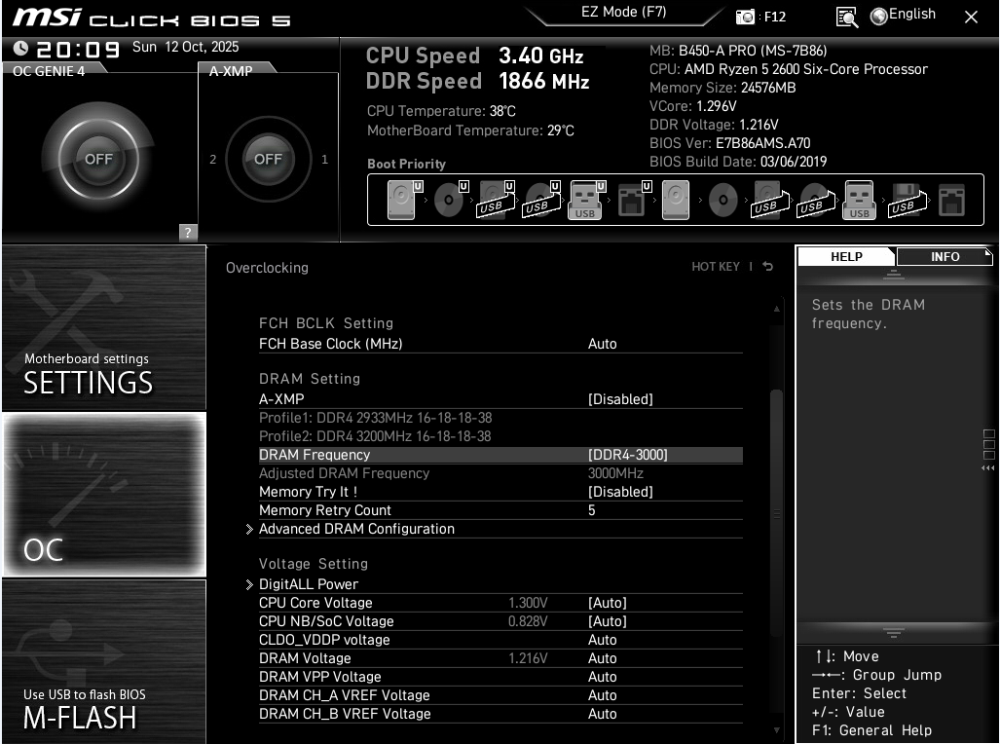The height and width of the screenshot is (744, 1000).
Task: Expand the DigitALL Power submenu
Action: pos(308,584)
